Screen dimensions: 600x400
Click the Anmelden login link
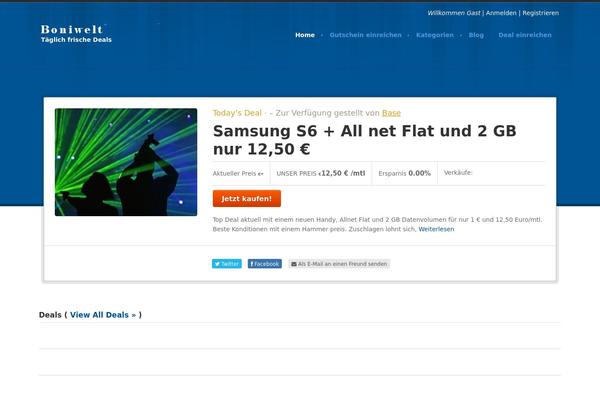501,13
